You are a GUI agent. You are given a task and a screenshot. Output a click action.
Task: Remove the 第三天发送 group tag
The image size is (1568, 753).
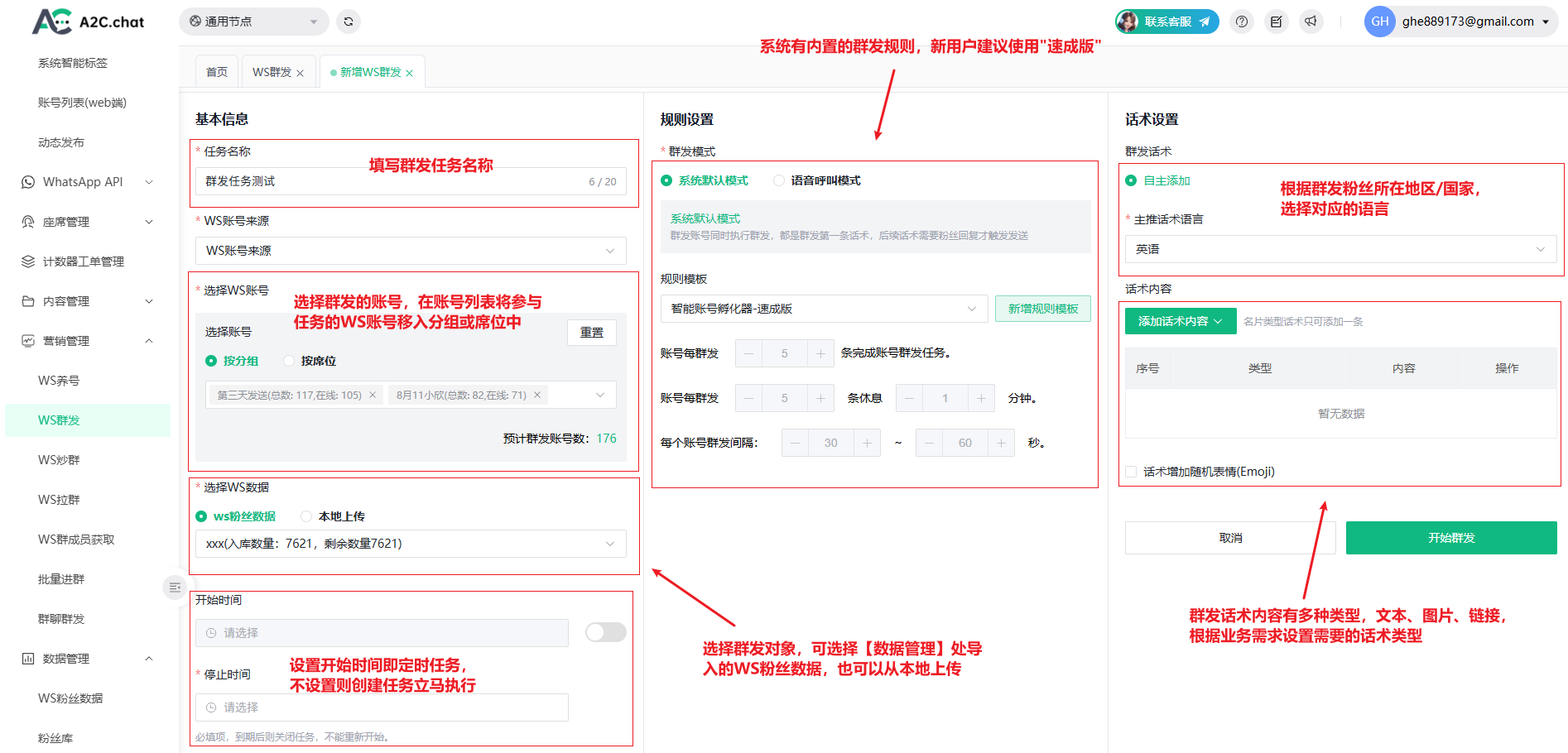pyautogui.click(x=373, y=395)
